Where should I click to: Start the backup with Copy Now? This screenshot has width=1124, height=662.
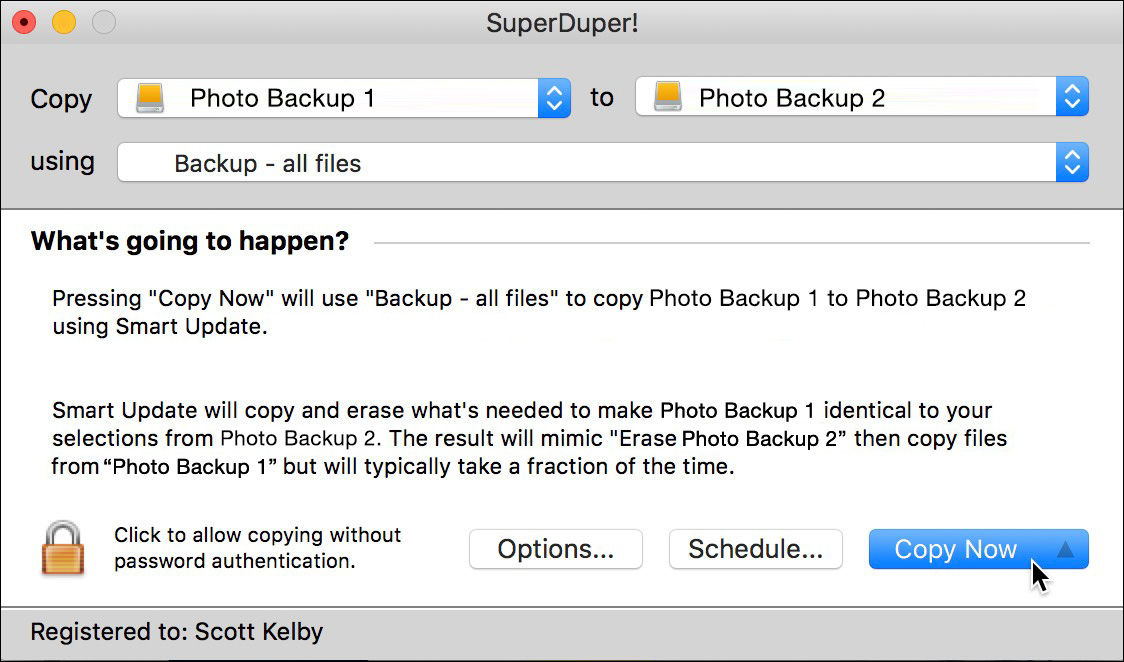coord(950,549)
